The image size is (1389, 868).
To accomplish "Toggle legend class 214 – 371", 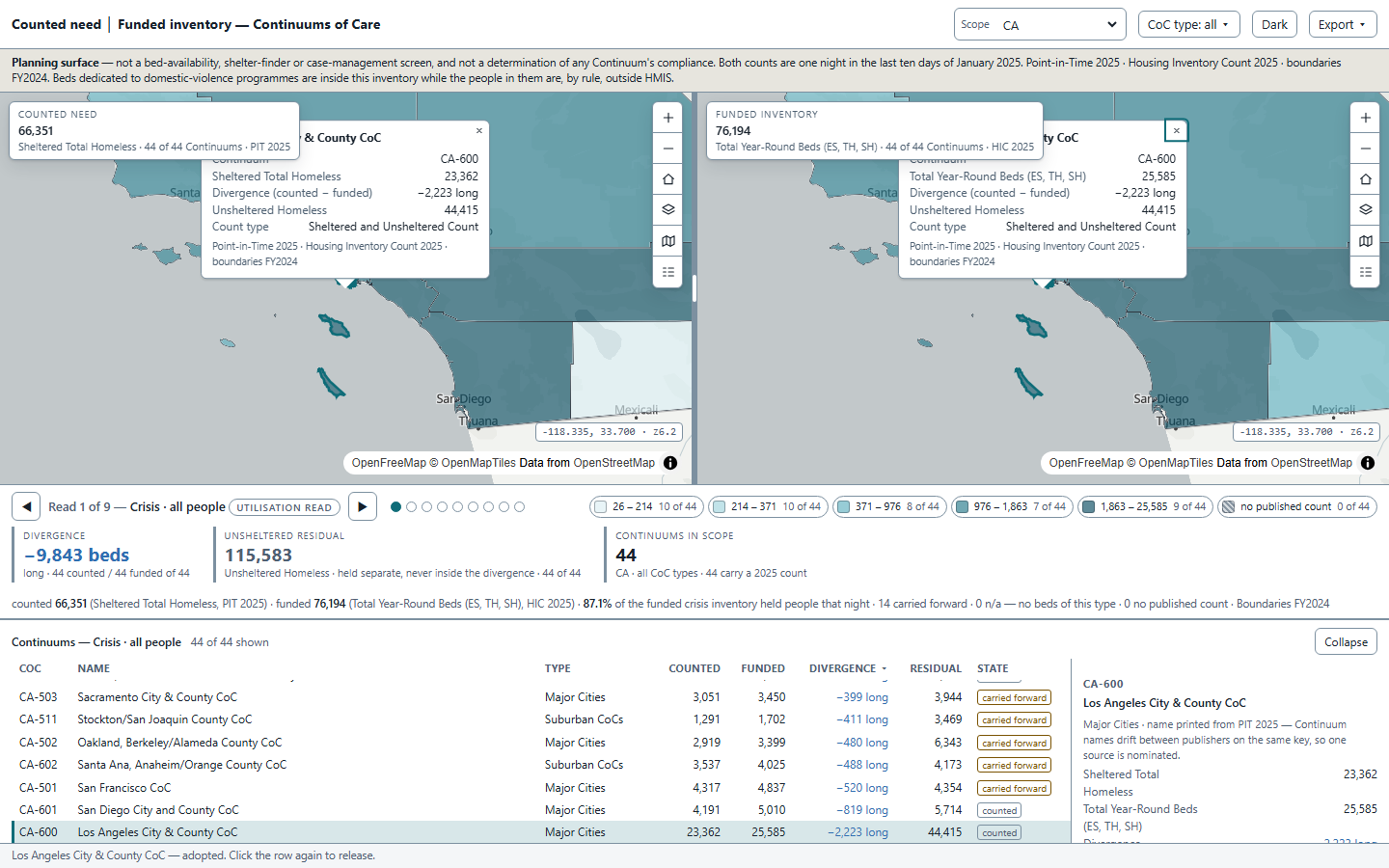I will pyautogui.click(x=768, y=506).
